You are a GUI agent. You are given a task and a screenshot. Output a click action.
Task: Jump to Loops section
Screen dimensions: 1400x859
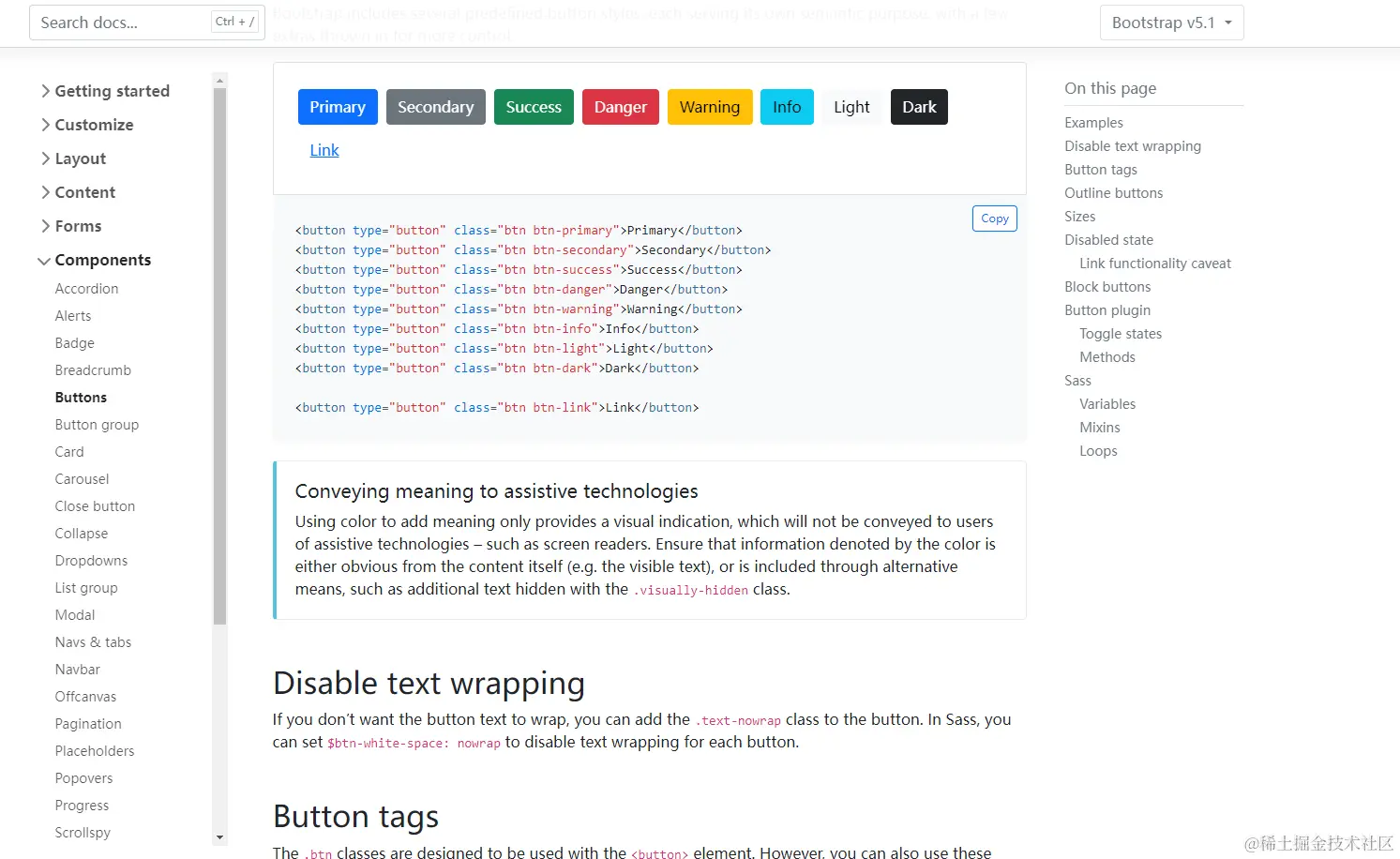[1098, 451]
